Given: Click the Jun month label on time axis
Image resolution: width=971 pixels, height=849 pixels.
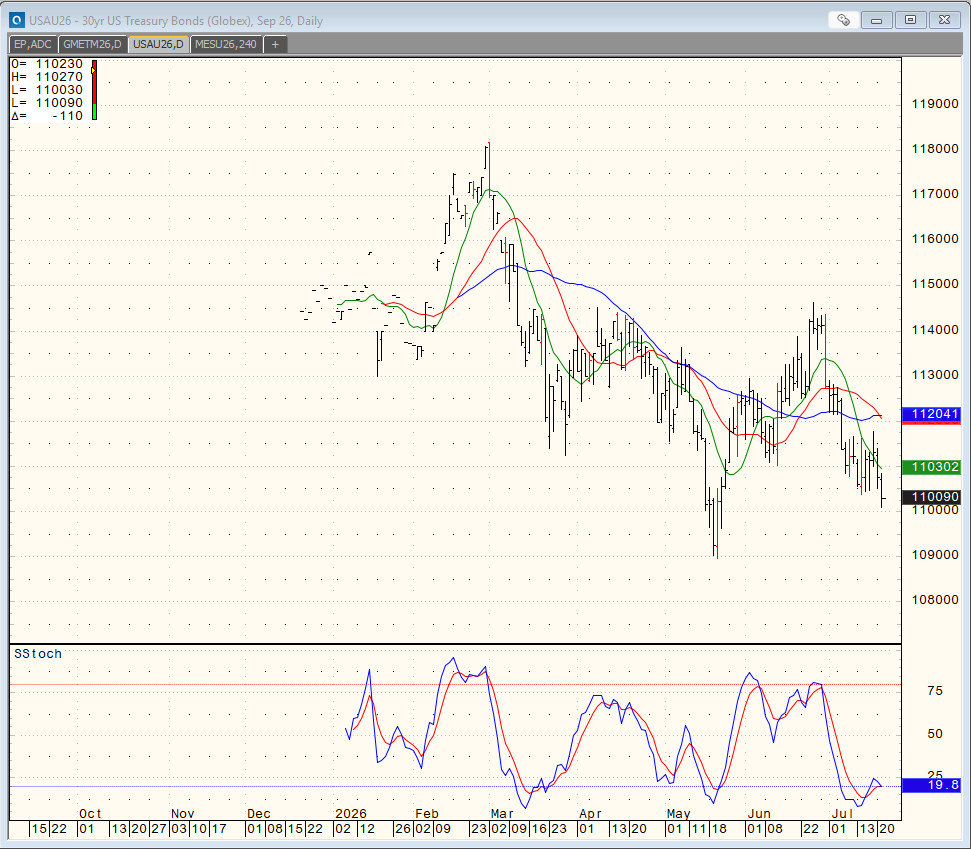Looking at the screenshot, I should [x=759, y=814].
